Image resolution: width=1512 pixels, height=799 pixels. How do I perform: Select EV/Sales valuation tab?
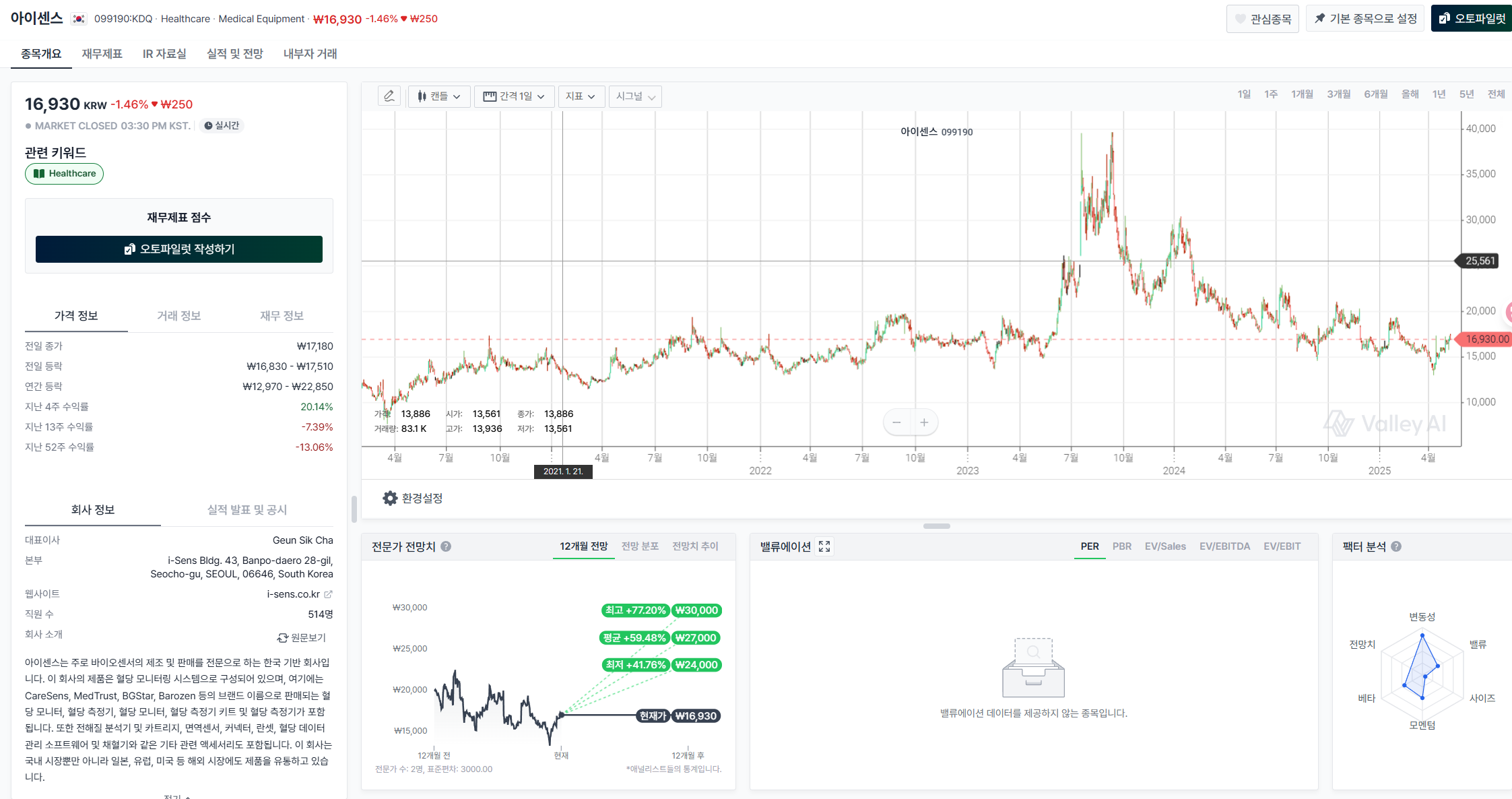pos(1165,546)
